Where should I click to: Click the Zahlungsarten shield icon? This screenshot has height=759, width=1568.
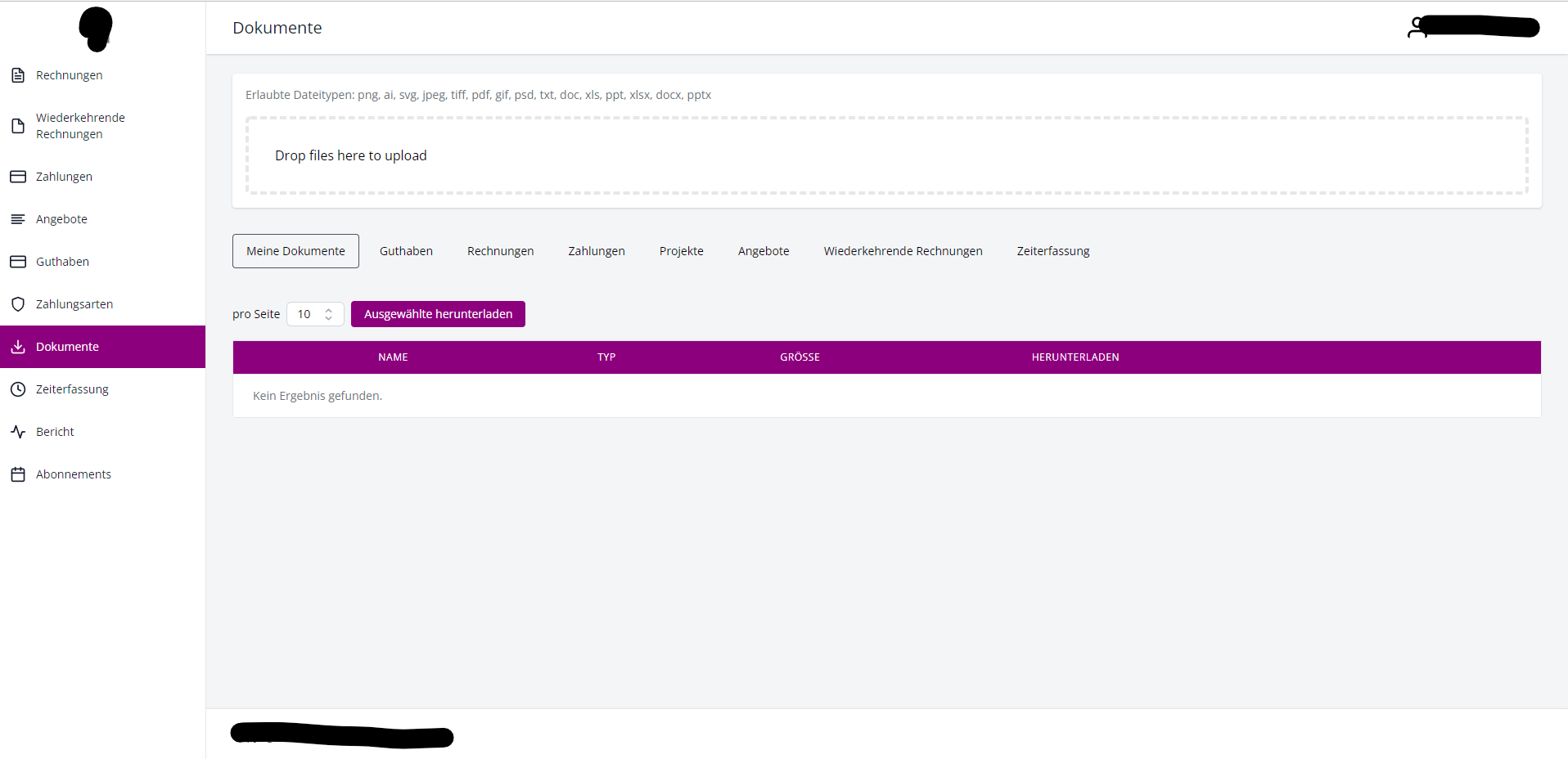click(18, 303)
